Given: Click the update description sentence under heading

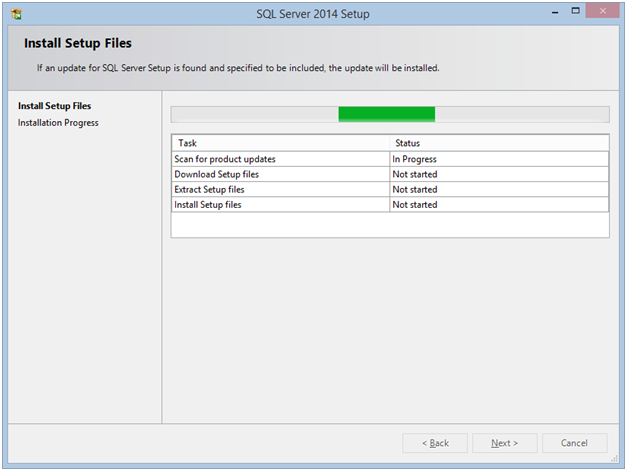Looking at the screenshot, I should pos(238,68).
